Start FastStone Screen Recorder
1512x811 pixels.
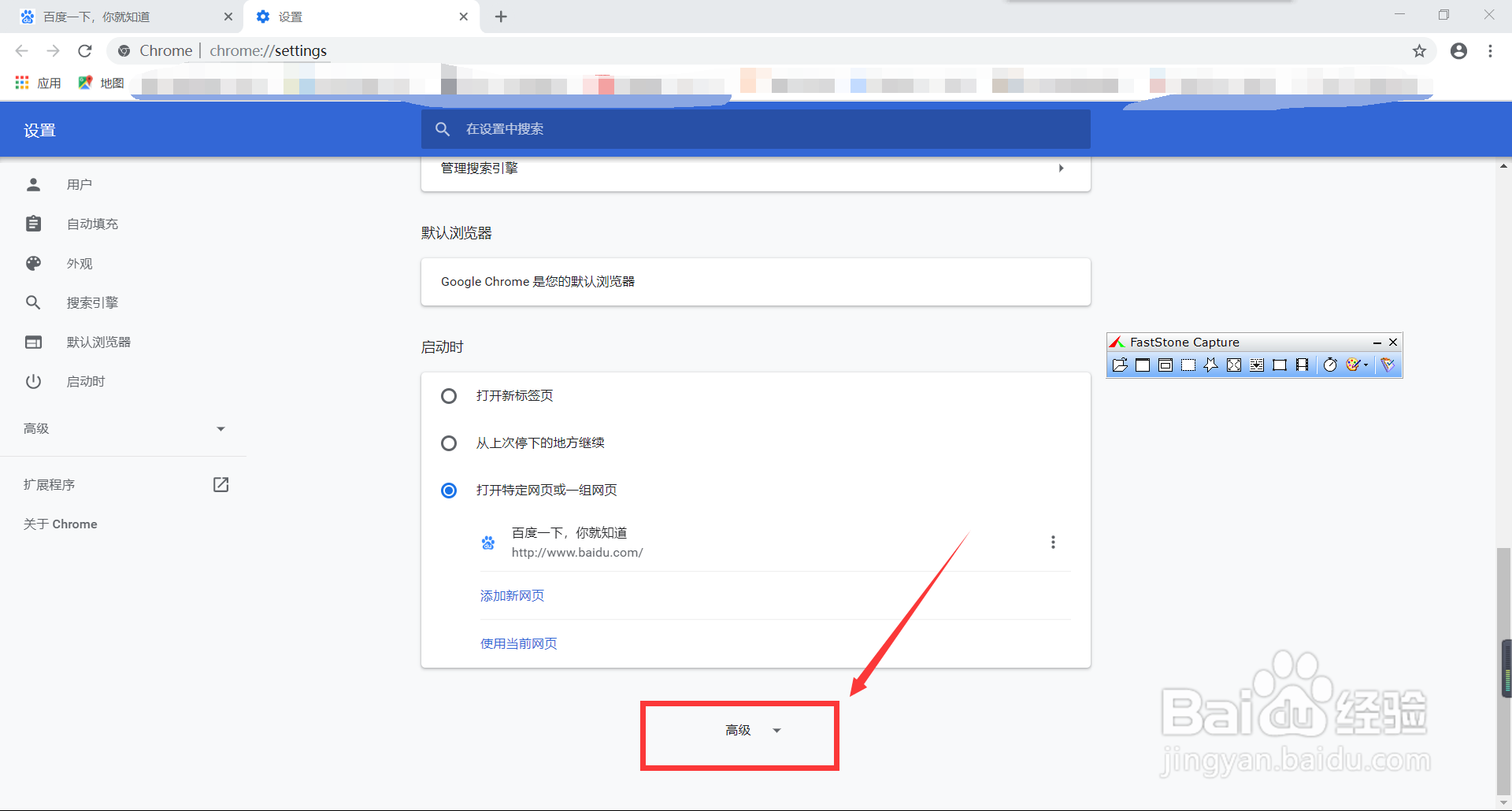pos(1303,365)
